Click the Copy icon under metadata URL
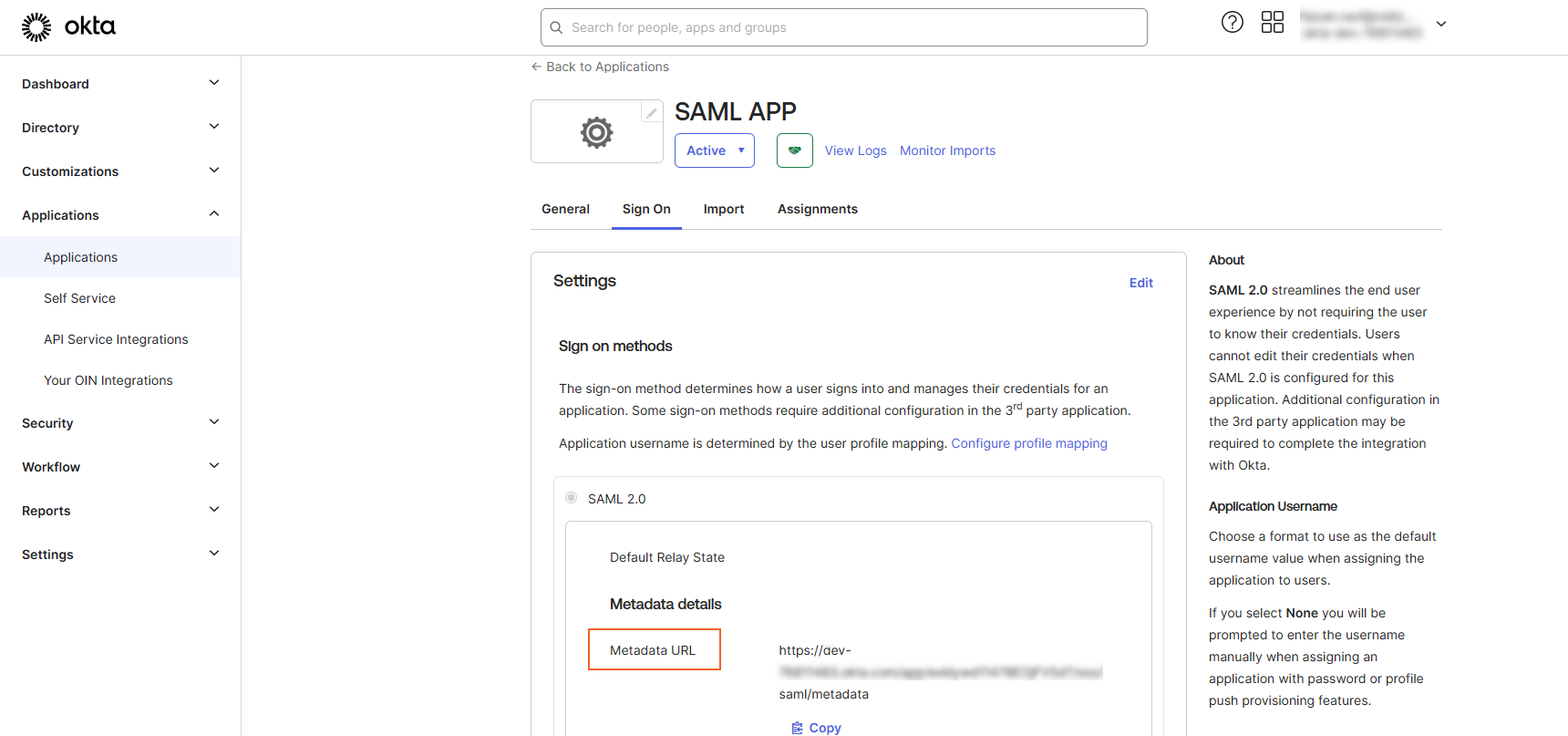This screenshot has height=736, width=1568. click(x=798, y=728)
